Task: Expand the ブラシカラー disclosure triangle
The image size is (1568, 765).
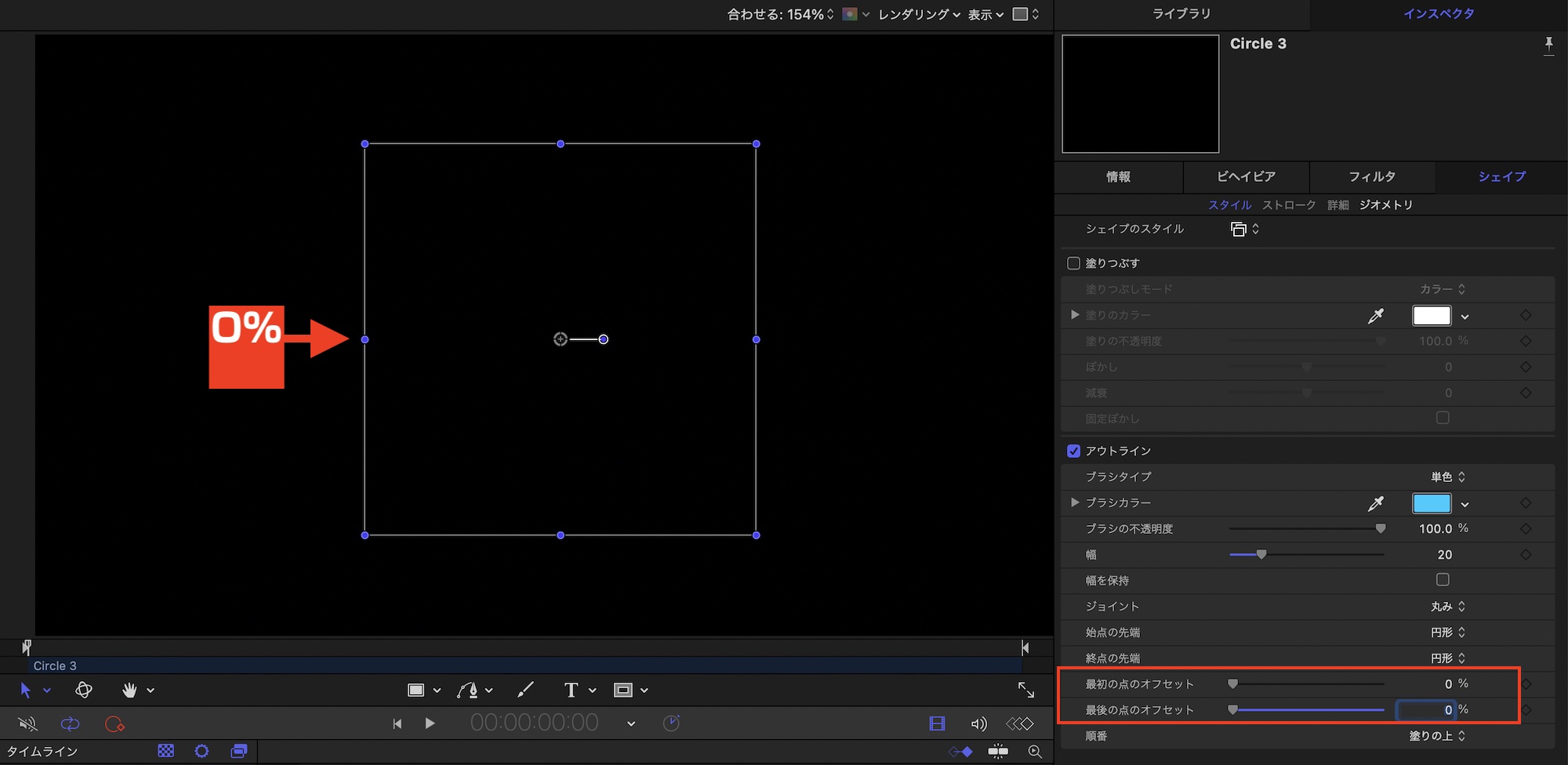Action: pyautogui.click(x=1075, y=502)
